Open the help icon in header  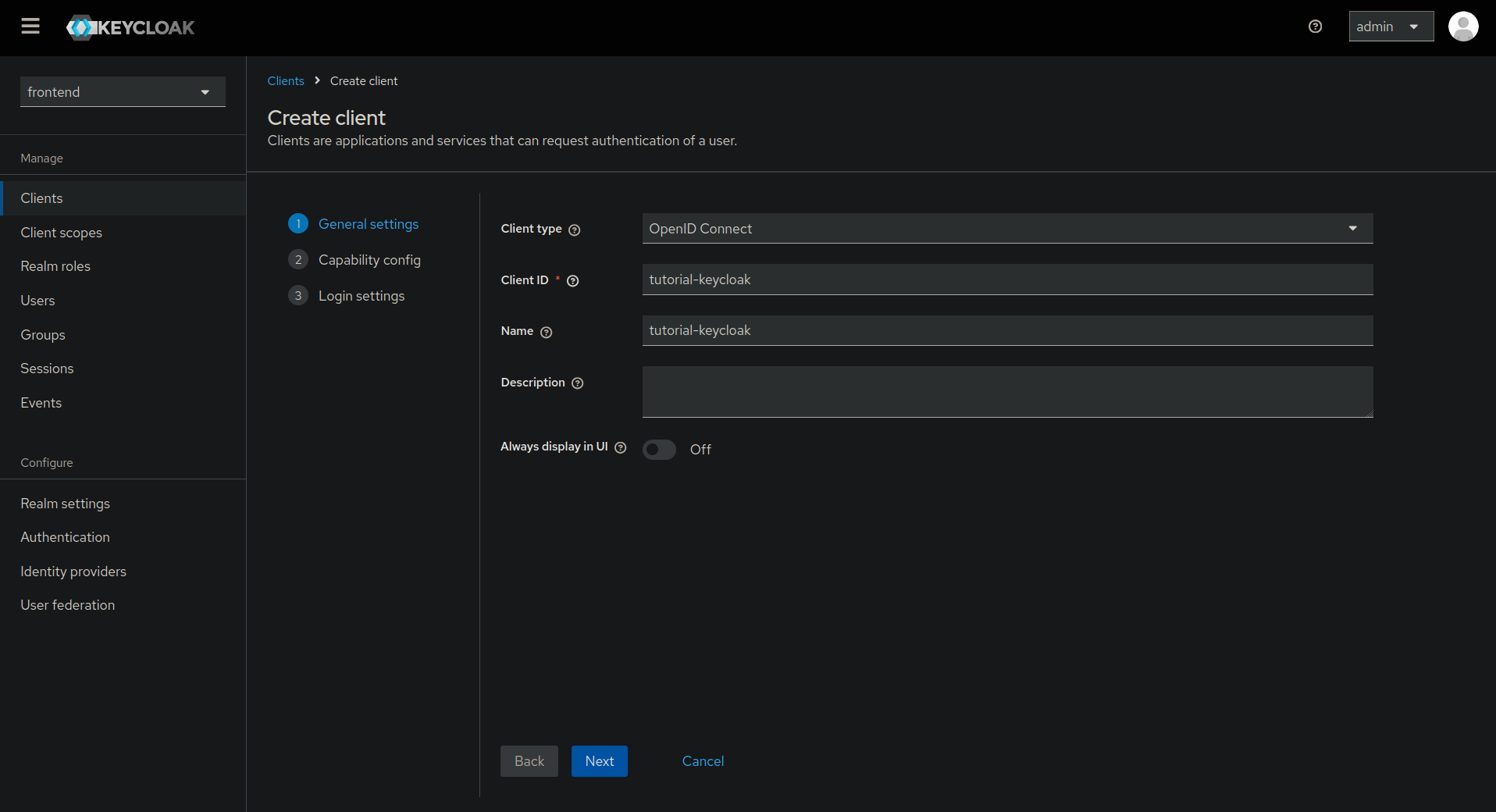point(1315,27)
